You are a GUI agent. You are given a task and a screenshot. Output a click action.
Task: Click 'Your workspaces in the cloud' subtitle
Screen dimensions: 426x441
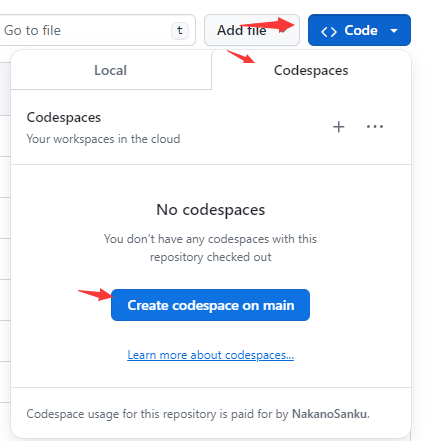point(103,139)
